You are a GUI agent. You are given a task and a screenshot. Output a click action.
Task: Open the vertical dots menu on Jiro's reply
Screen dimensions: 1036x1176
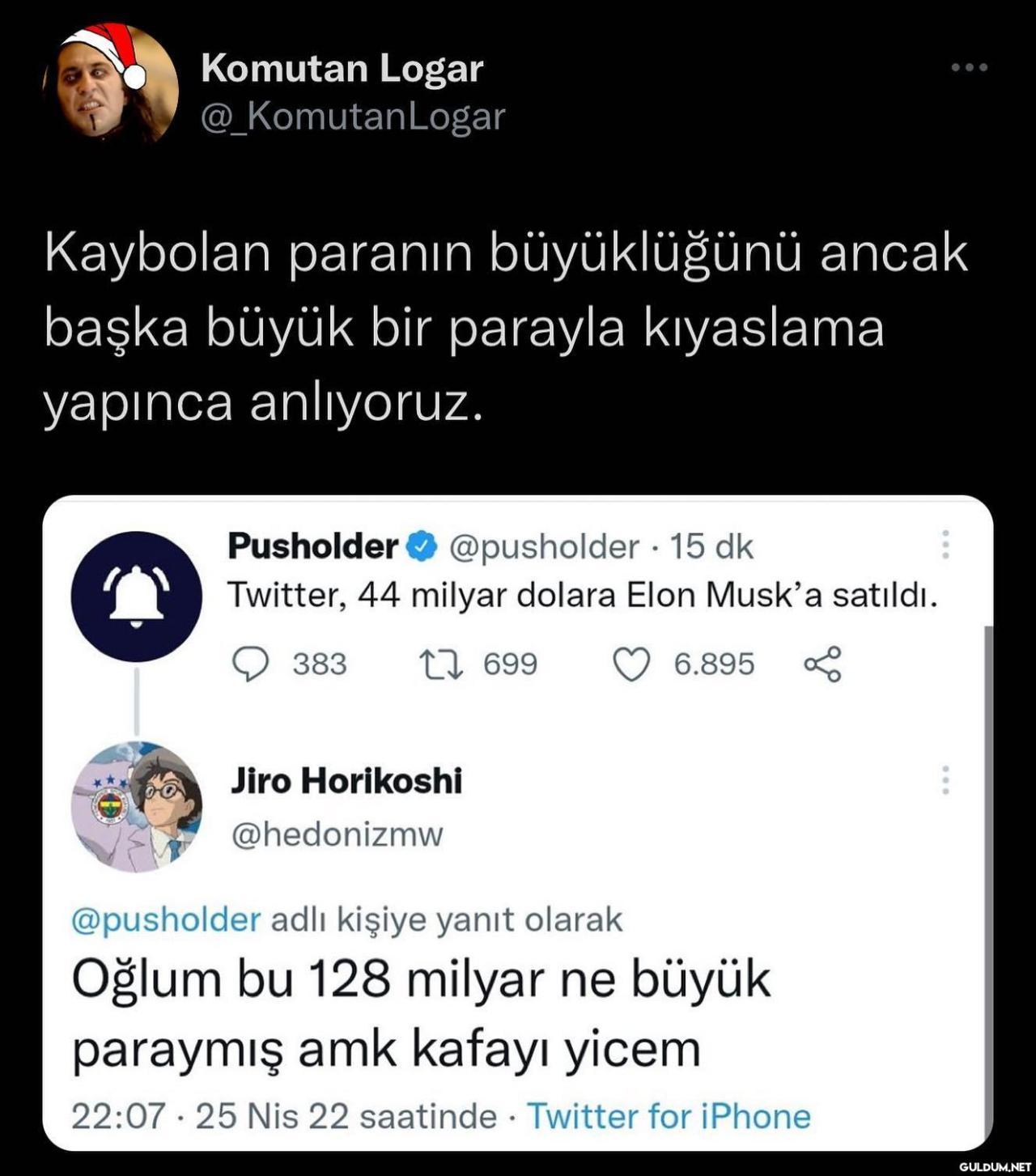(x=945, y=780)
